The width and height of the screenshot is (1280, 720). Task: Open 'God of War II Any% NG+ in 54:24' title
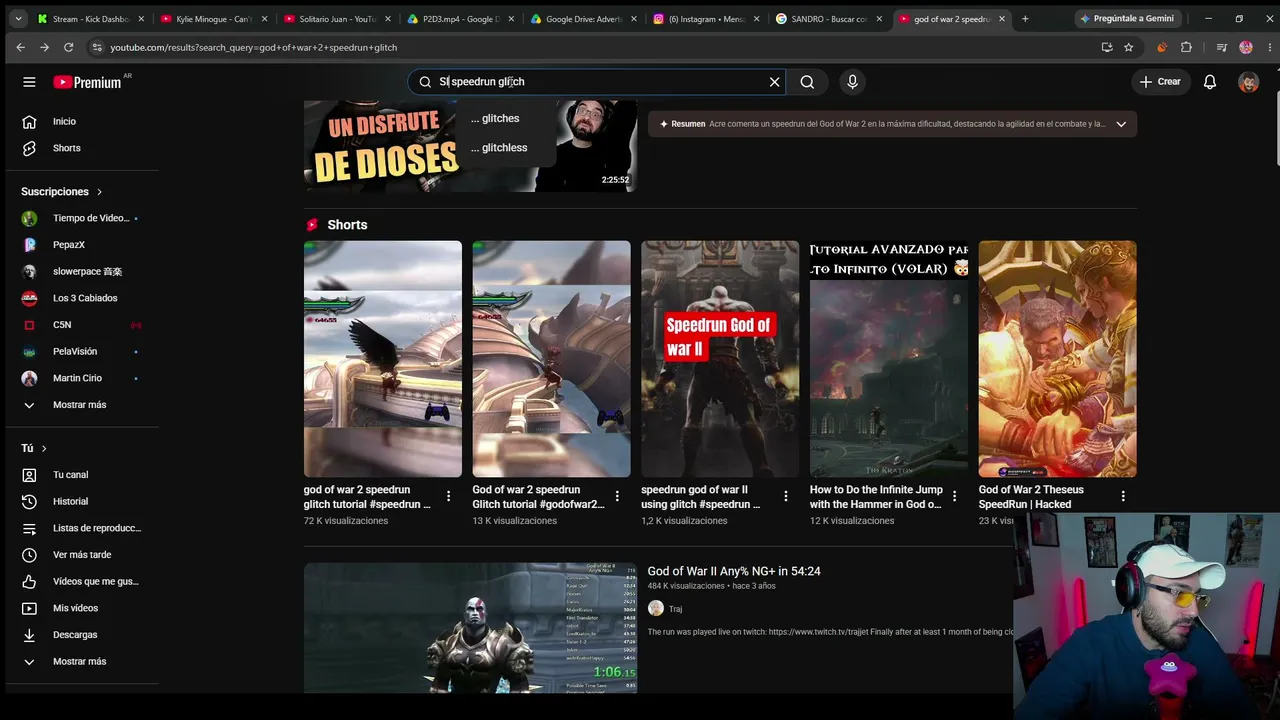(734, 571)
